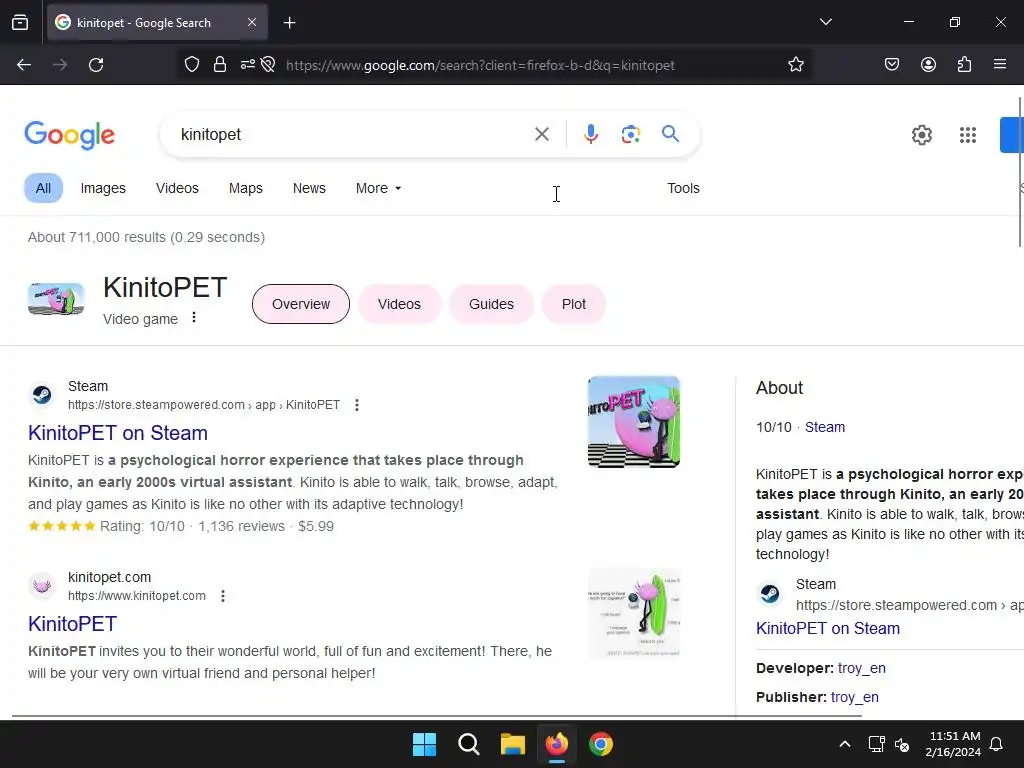
Task: Open the kinitopet.com KinitoPET result
Action: point(72,624)
